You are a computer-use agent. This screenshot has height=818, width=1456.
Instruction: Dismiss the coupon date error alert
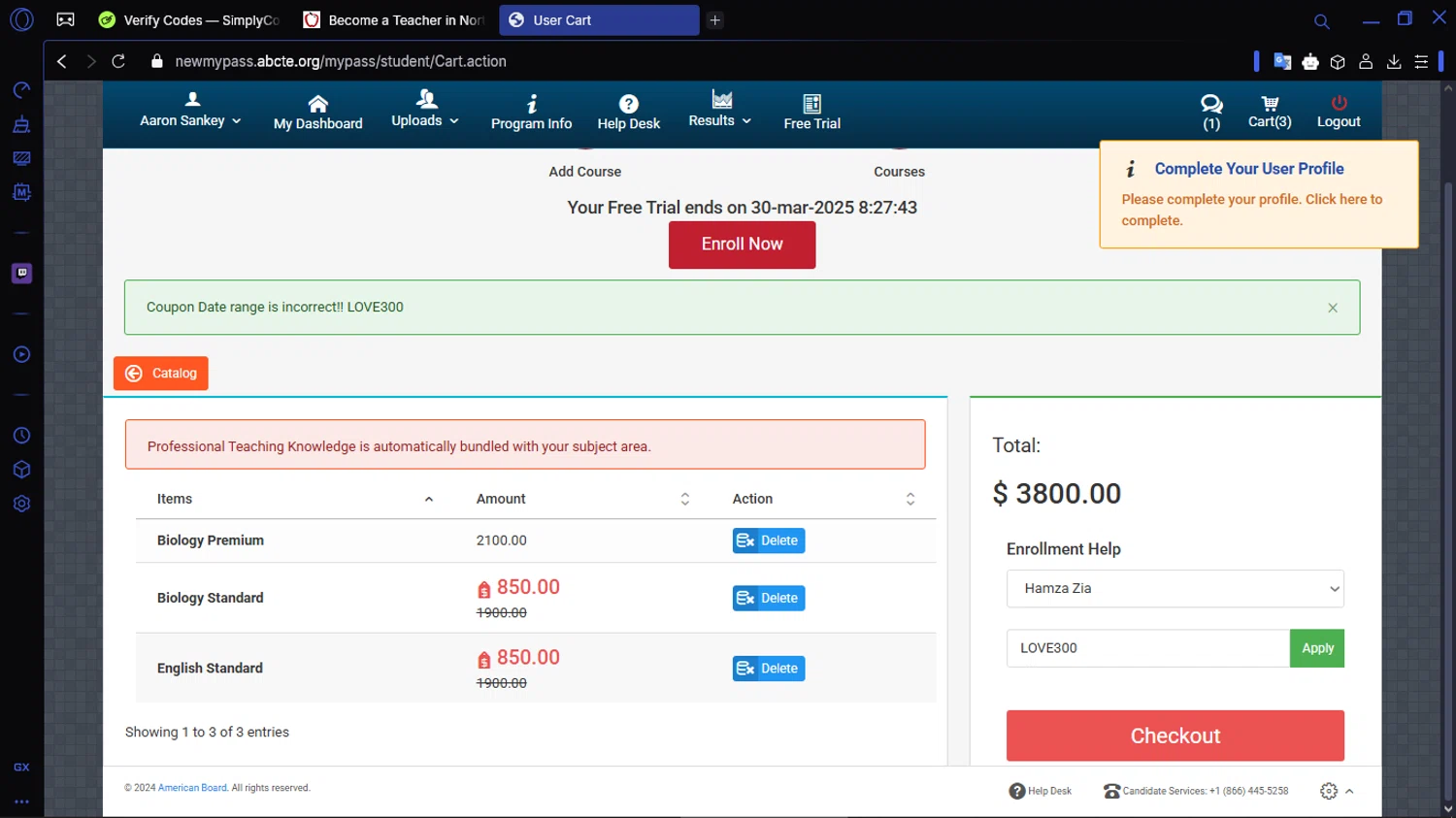[1333, 308]
